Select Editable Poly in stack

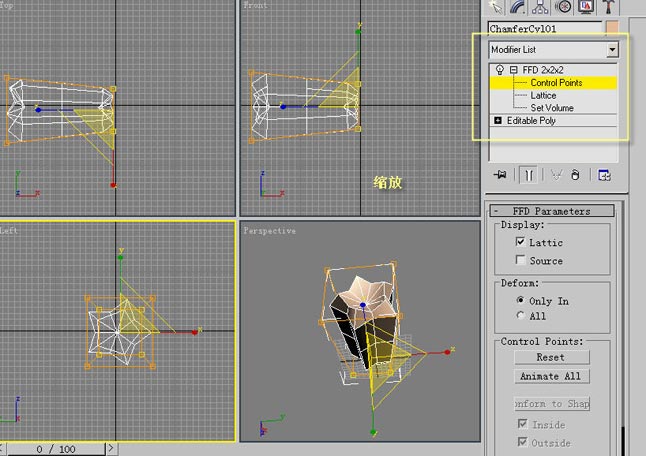coord(531,121)
